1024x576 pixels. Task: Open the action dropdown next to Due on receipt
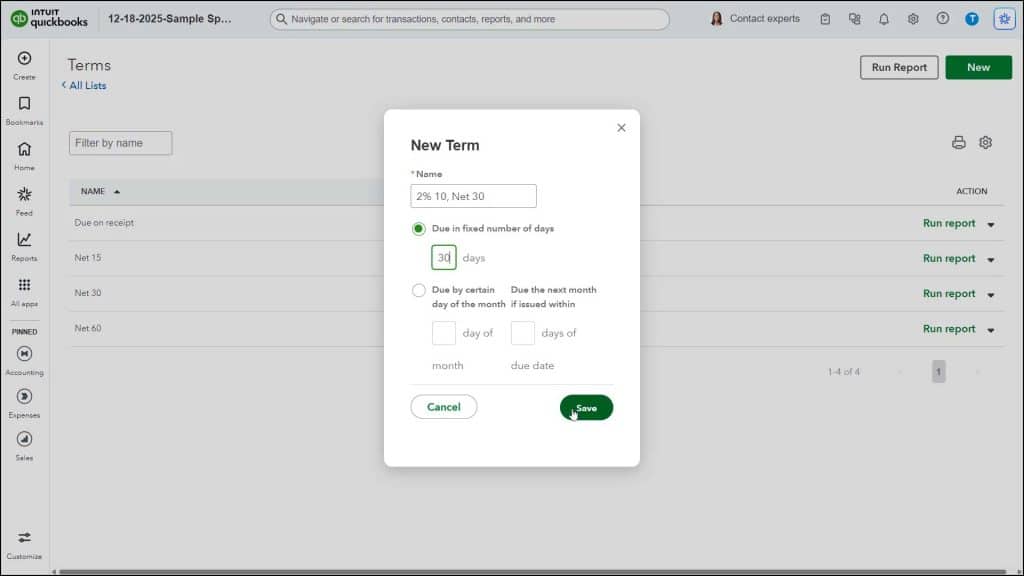click(990, 224)
